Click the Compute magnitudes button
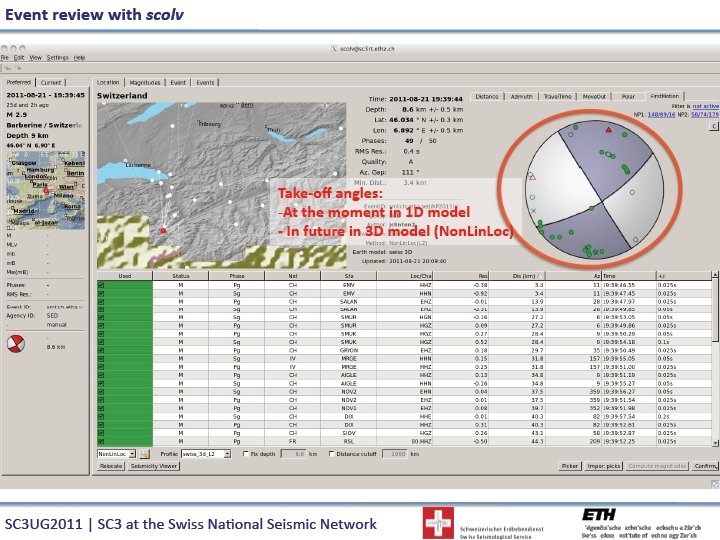Viewport: 720px width, 540px height. [657, 466]
